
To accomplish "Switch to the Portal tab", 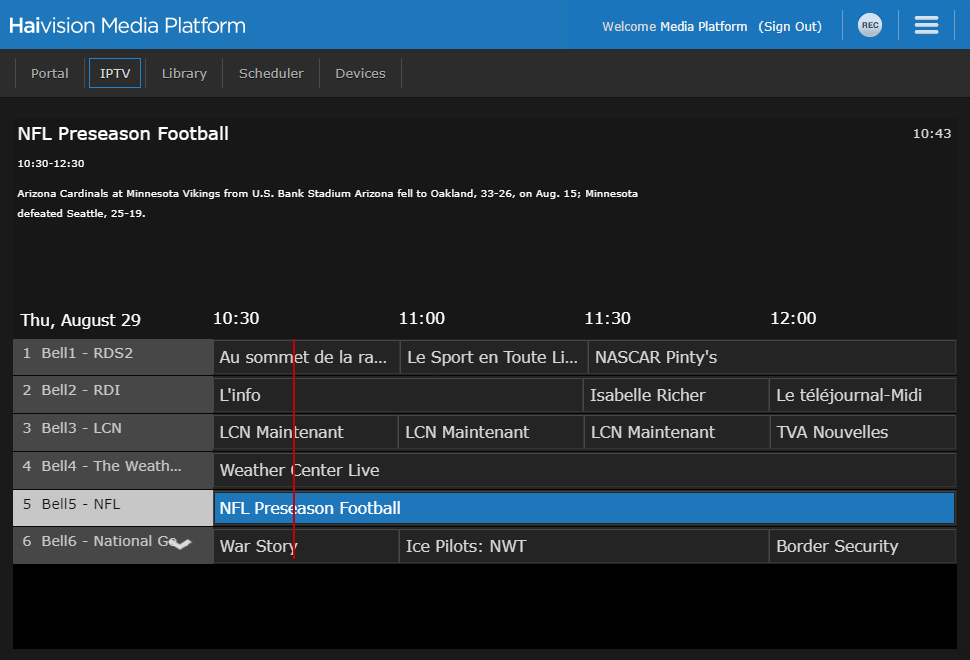I will (x=49, y=72).
